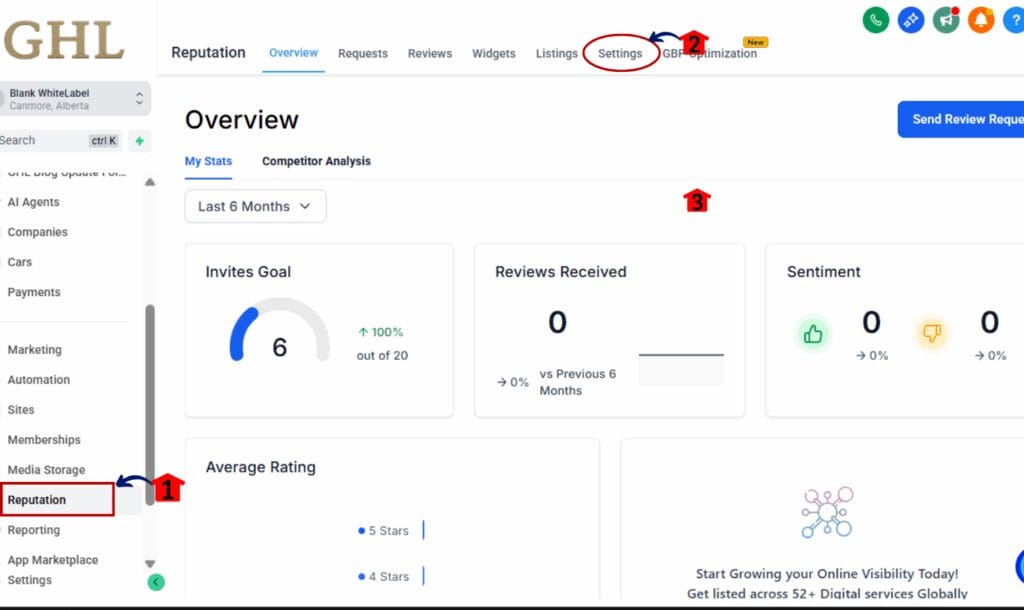
Task: Click the sidebar scrollbar down arrow
Action: click(x=150, y=564)
